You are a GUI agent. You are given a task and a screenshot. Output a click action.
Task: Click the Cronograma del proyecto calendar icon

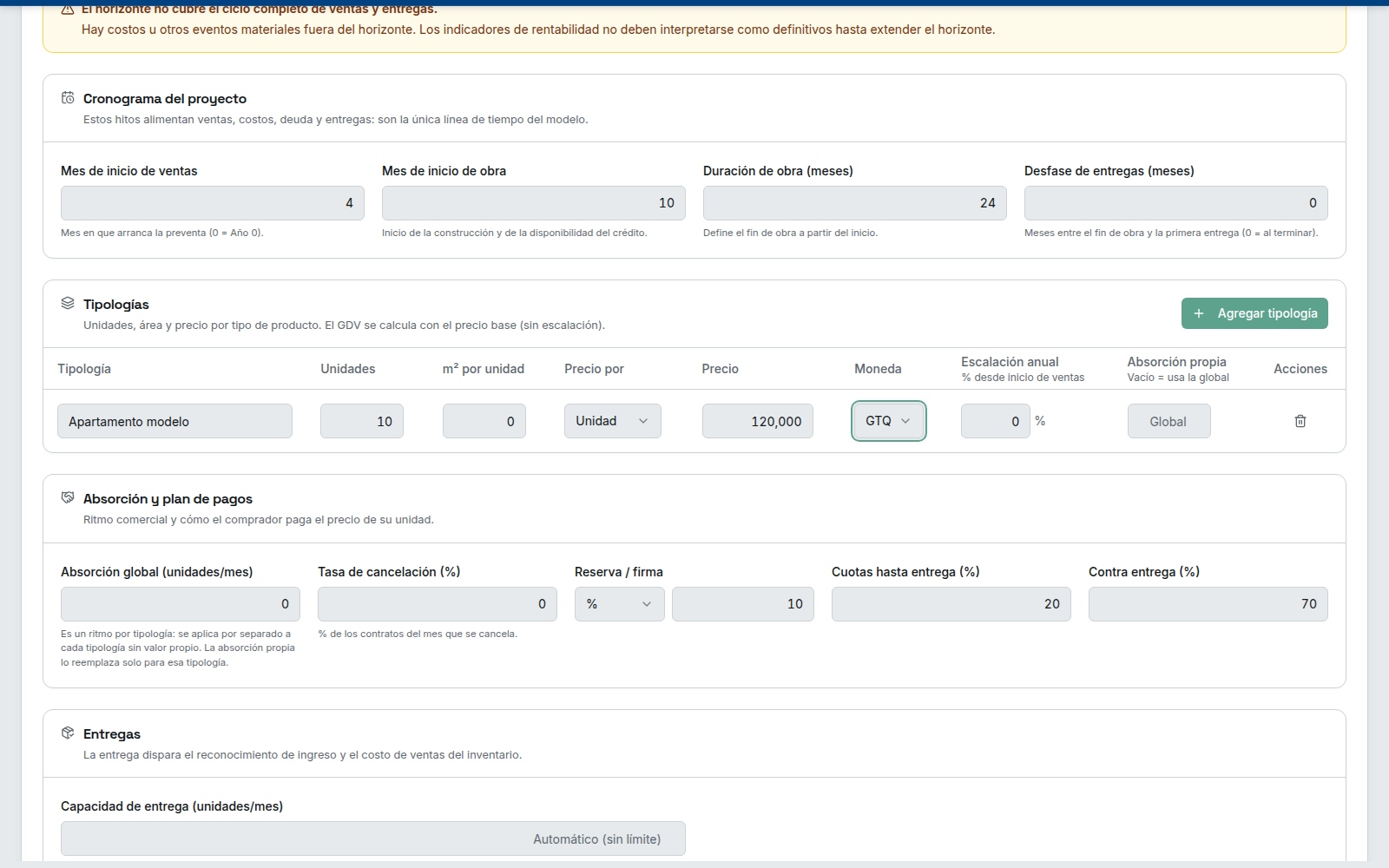[68, 98]
